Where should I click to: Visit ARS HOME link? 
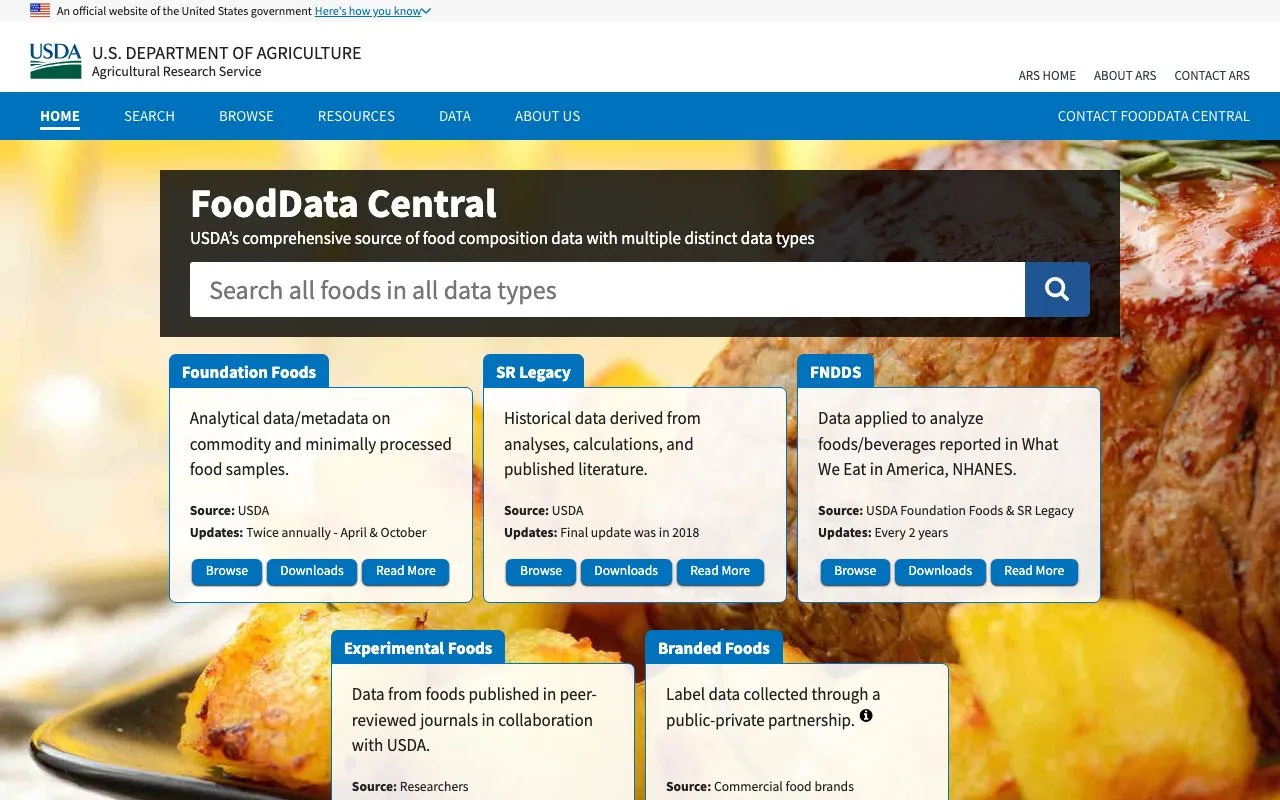pyautogui.click(x=1047, y=75)
